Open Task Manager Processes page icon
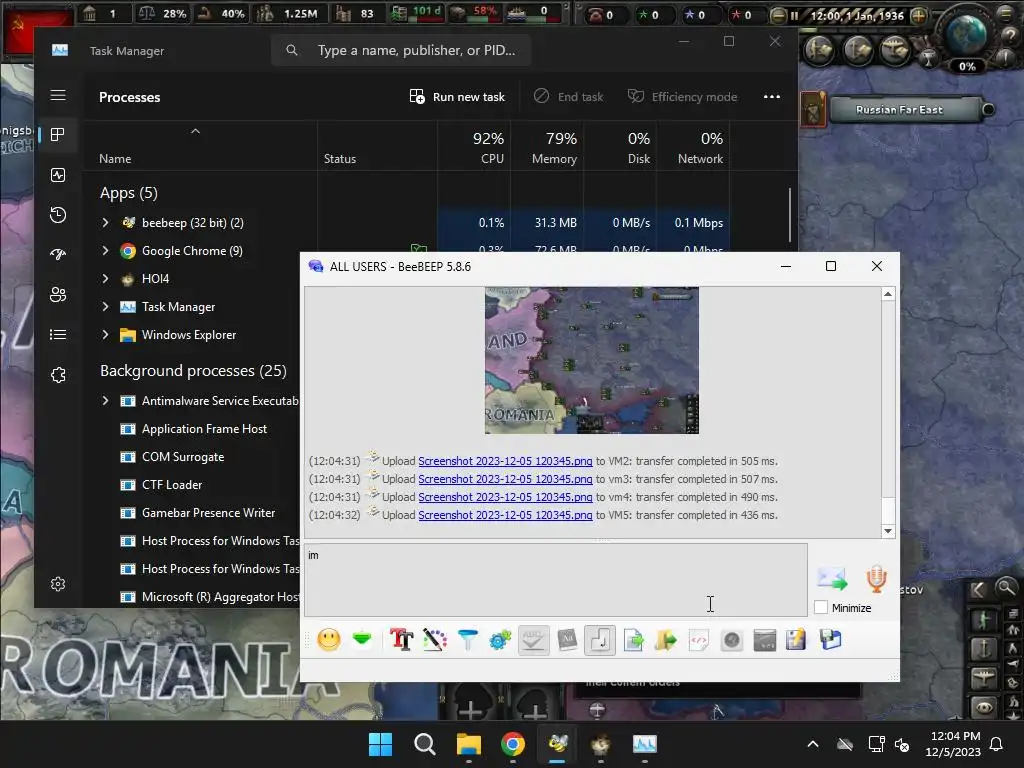Screen dimensions: 1024x768 click(58, 135)
